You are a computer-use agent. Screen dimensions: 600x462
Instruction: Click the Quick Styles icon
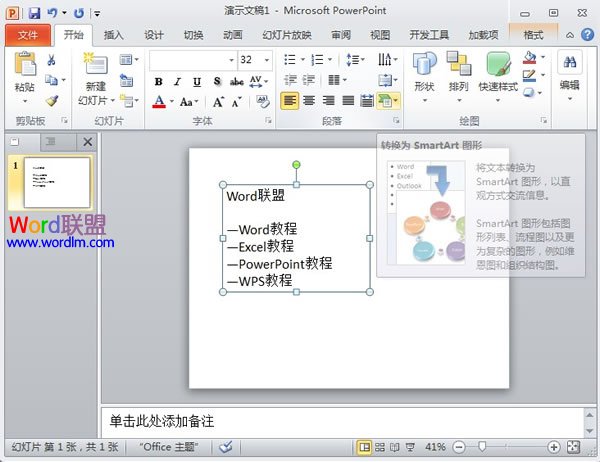(498, 64)
